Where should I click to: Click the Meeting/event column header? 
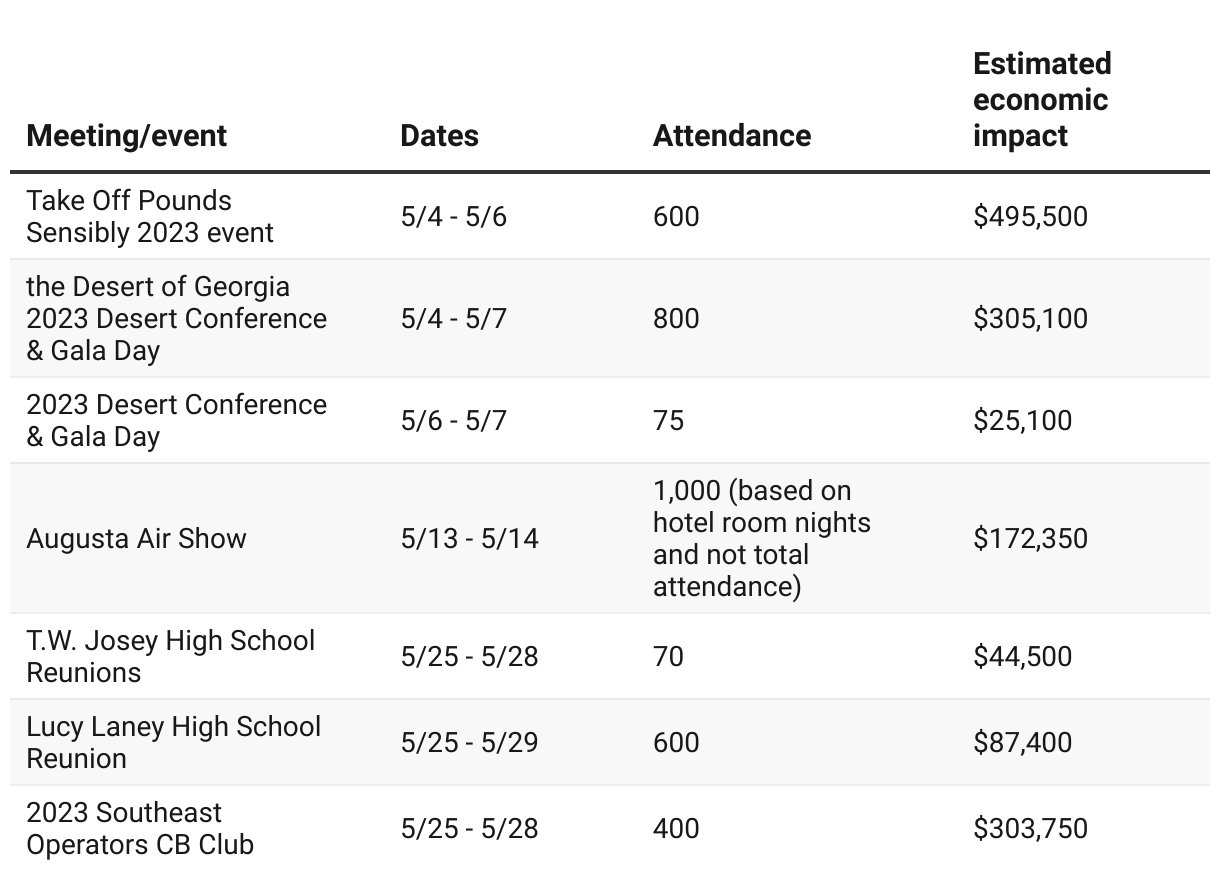pos(127,136)
